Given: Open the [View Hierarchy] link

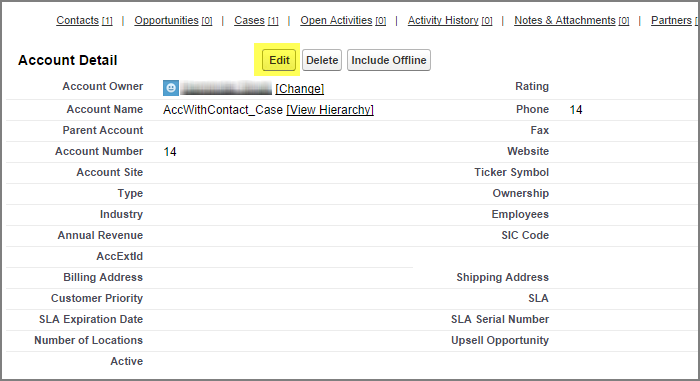Looking at the screenshot, I should coord(330,109).
